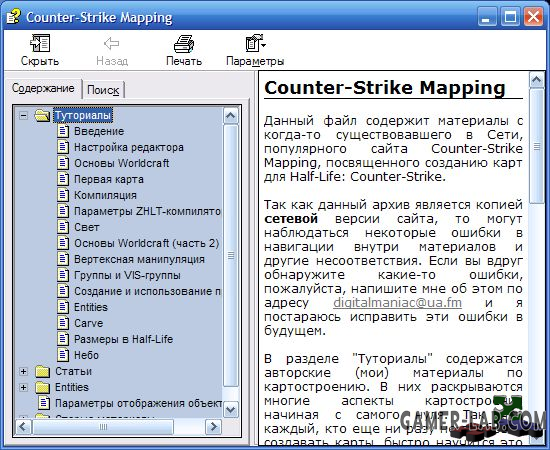Click the page icon beside Компиляция
This screenshot has height=450, width=550.
click(x=63, y=195)
